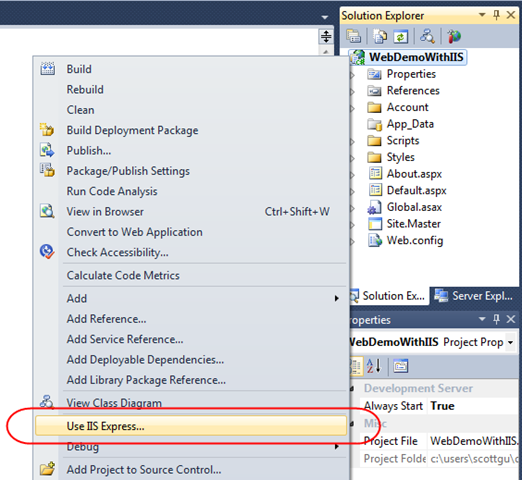Click the editor split bar handle
This screenshot has height=480, width=522.
point(326,36)
